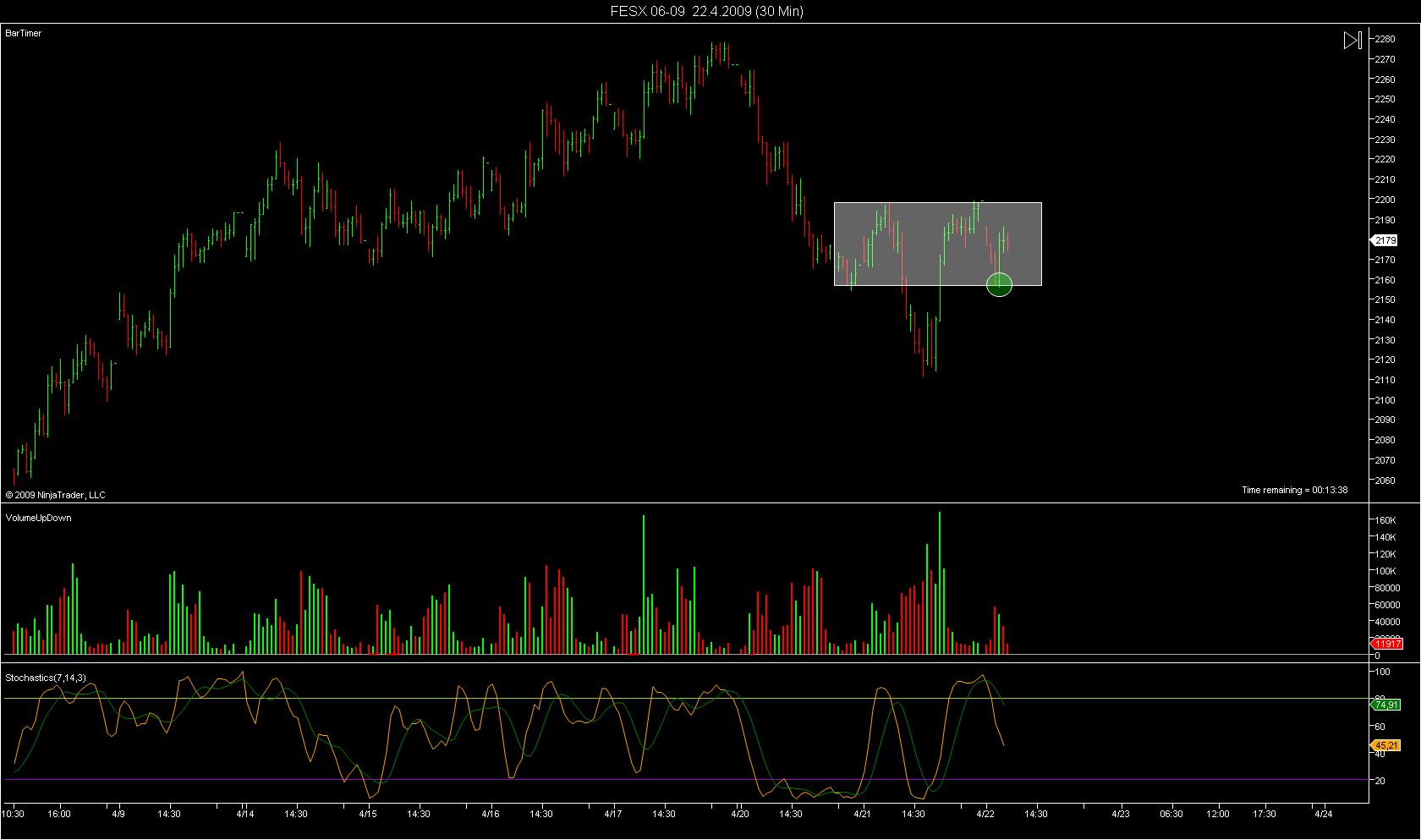Click the 140K volume axis label
1421x840 pixels.
click(1385, 537)
